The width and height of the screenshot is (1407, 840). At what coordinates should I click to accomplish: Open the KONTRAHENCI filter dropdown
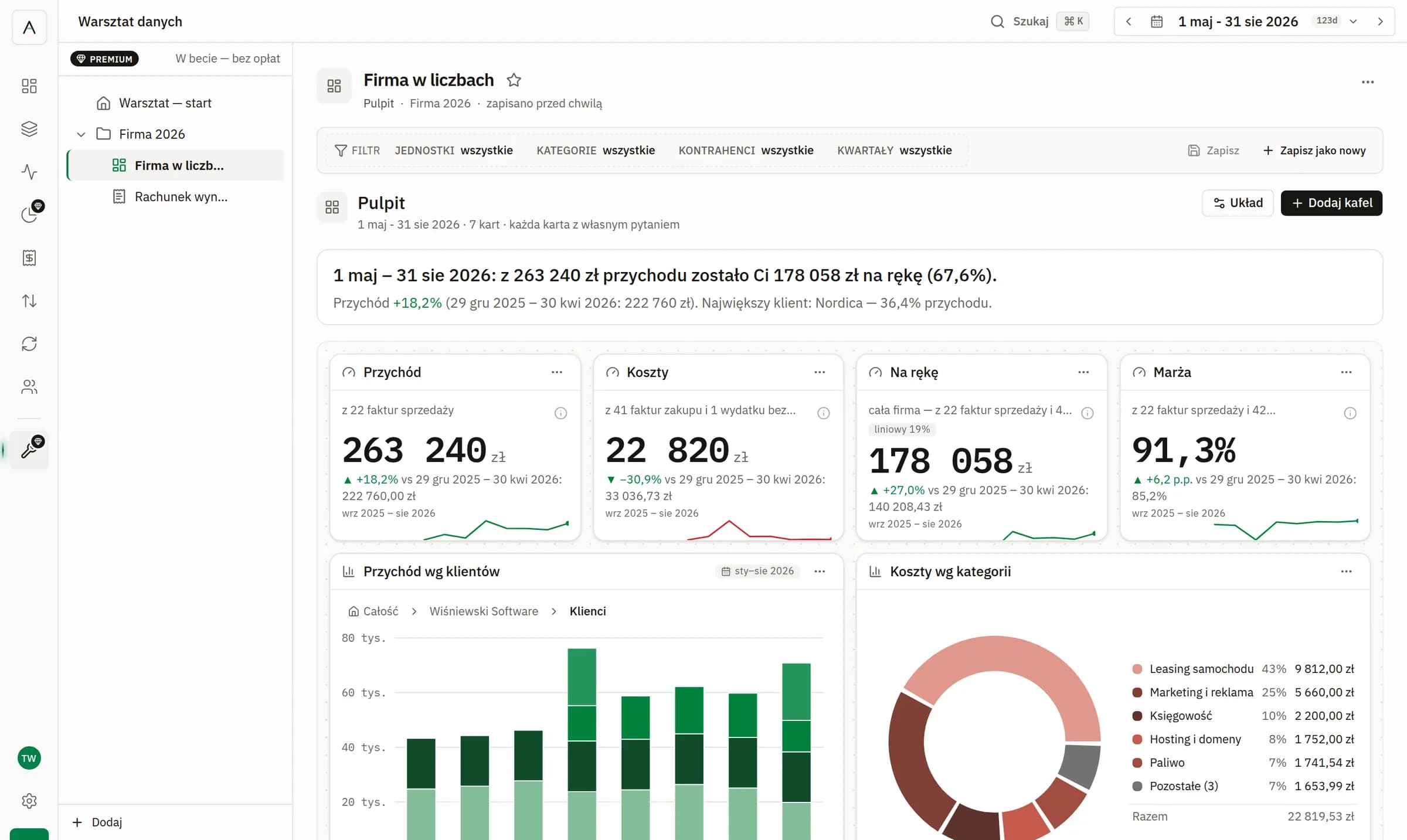746,151
